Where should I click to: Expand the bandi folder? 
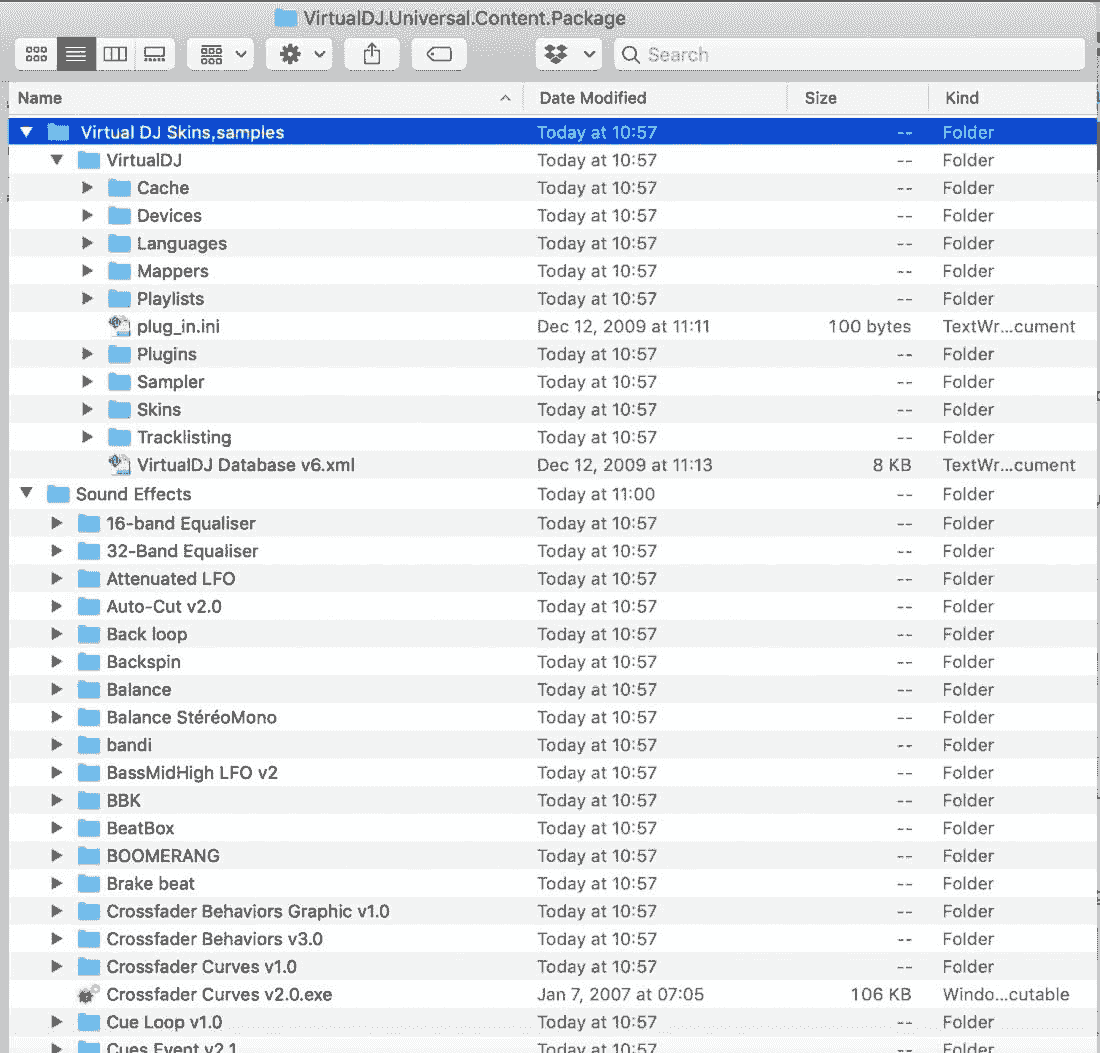57,745
